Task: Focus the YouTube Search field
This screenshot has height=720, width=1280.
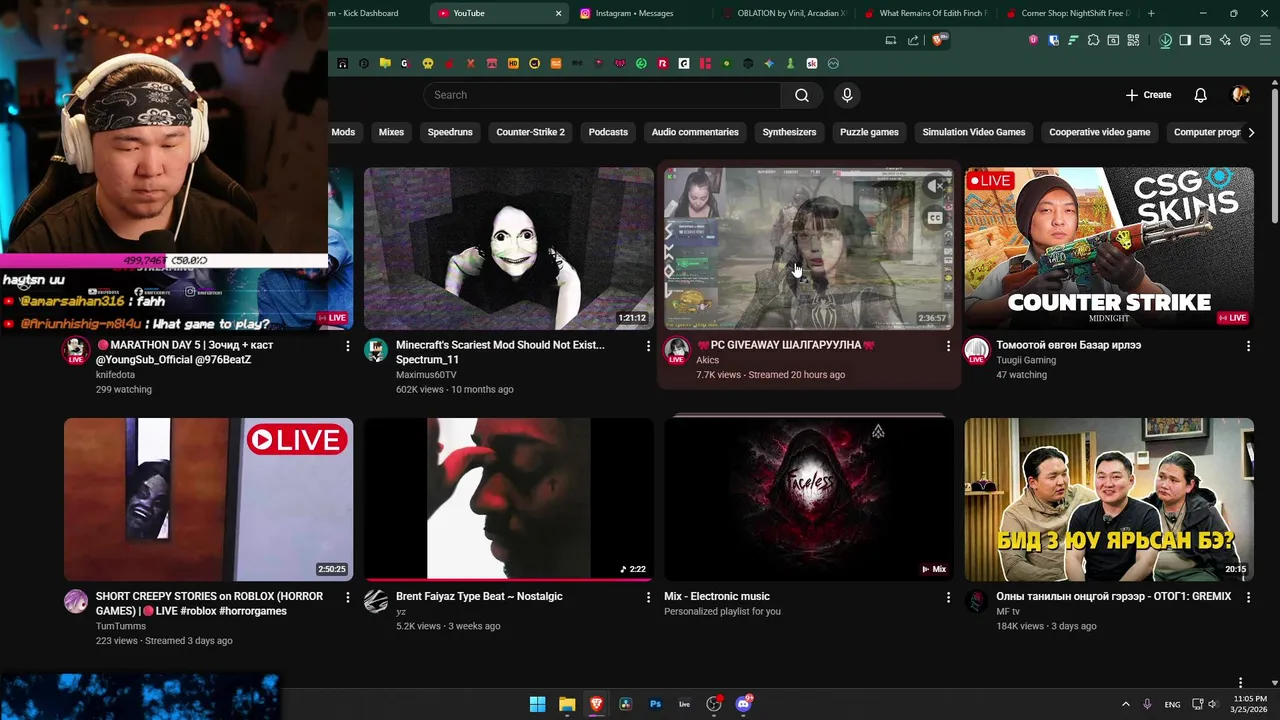Action: [602, 95]
